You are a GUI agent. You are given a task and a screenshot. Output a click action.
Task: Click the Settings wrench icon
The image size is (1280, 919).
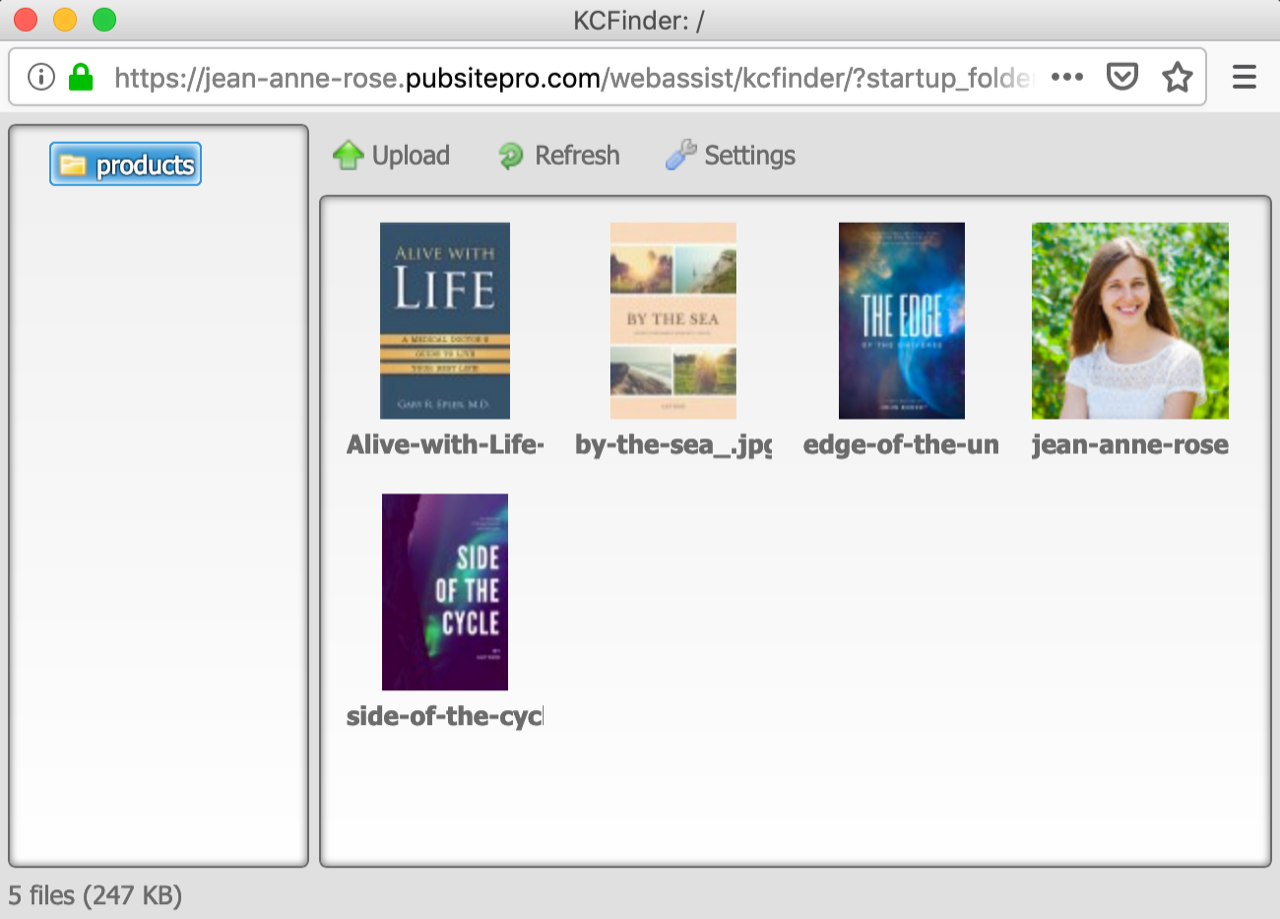pos(681,155)
